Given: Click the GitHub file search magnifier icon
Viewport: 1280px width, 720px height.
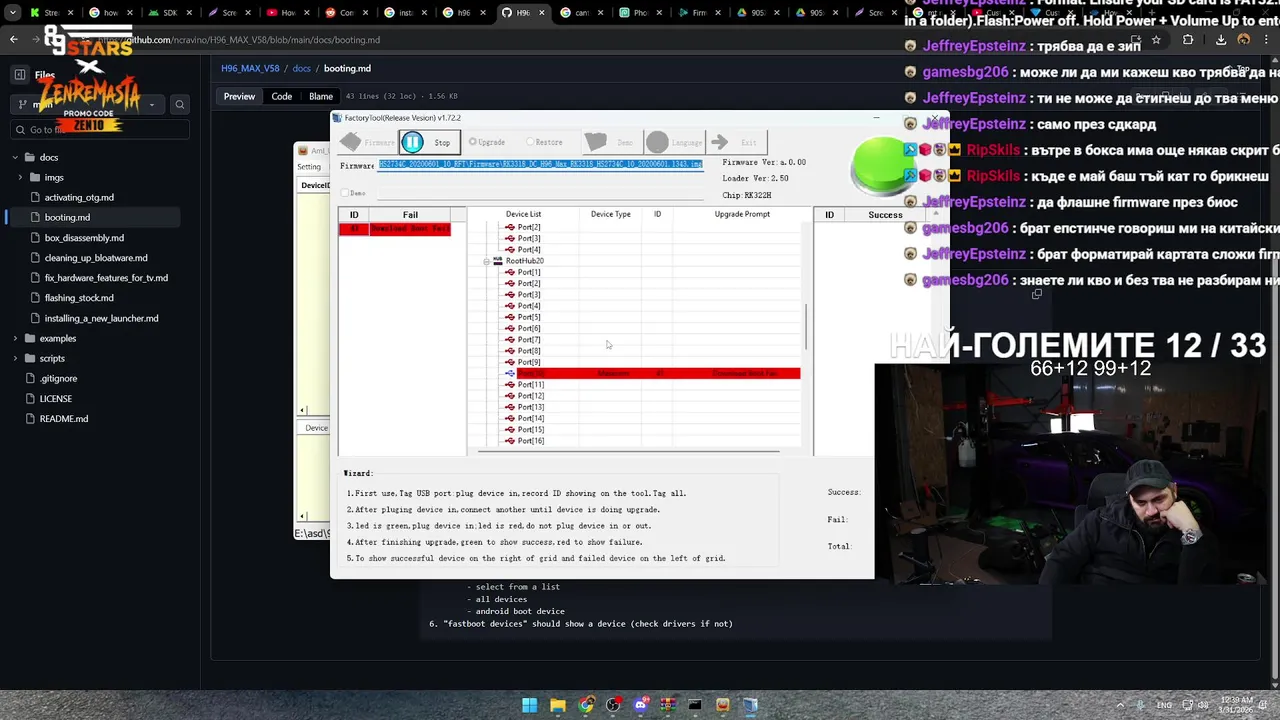Looking at the screenshot, I should coord(180,104).
